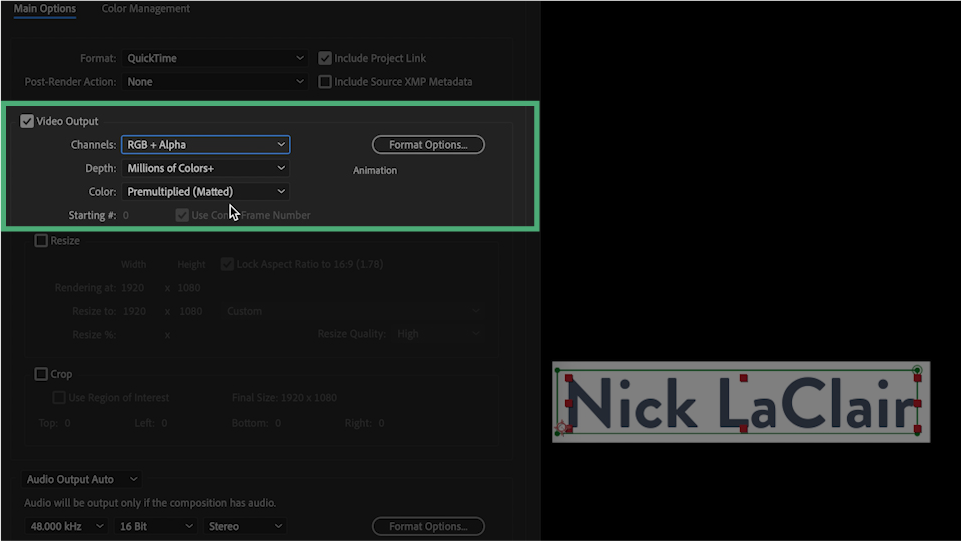Enable the Resize checkbox
Image resolution: width=961 pixels, height=541 pixels.
41,241
